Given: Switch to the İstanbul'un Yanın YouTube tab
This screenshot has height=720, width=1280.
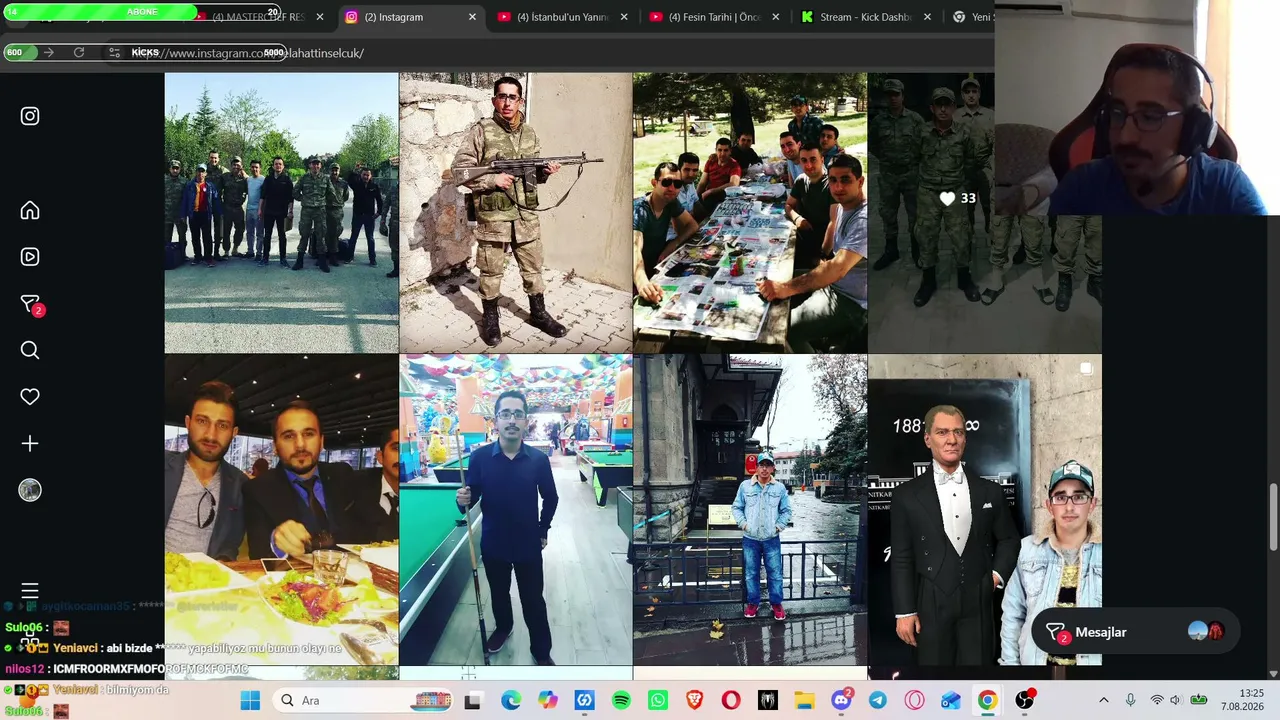Looking at the screenshot, I should [563, 17].
